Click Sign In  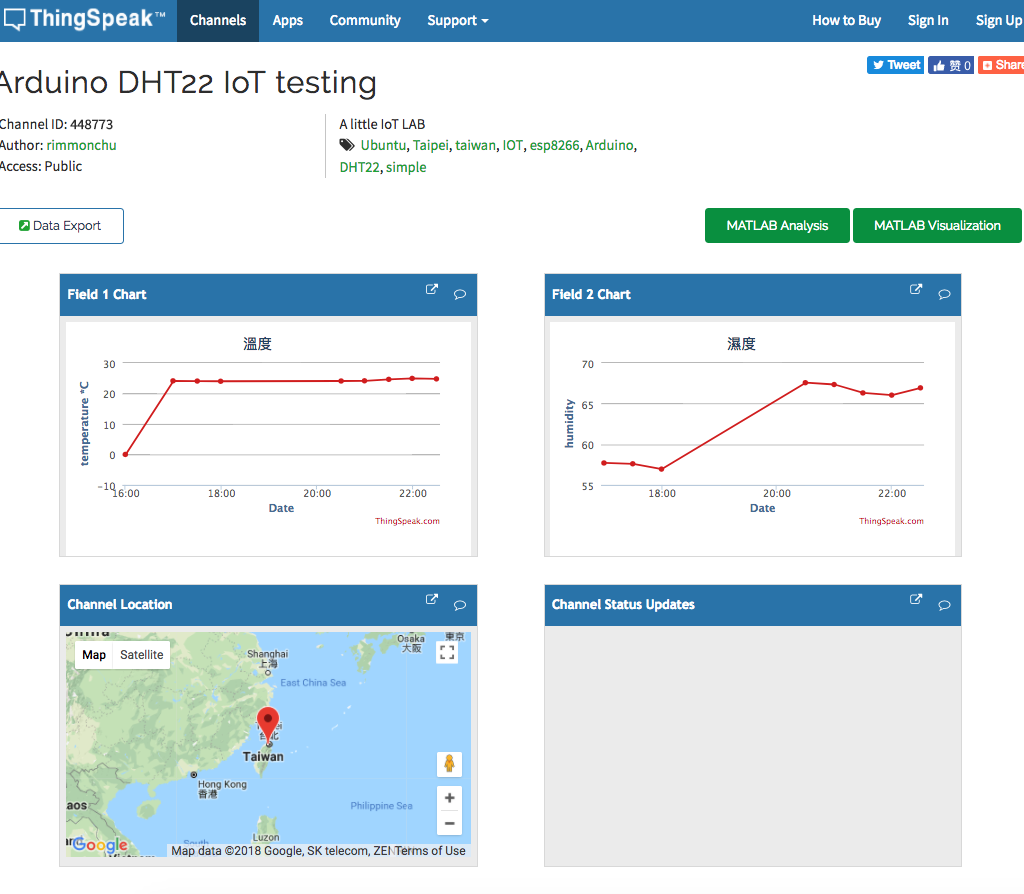pyautogui.click(x=928, y=21)
